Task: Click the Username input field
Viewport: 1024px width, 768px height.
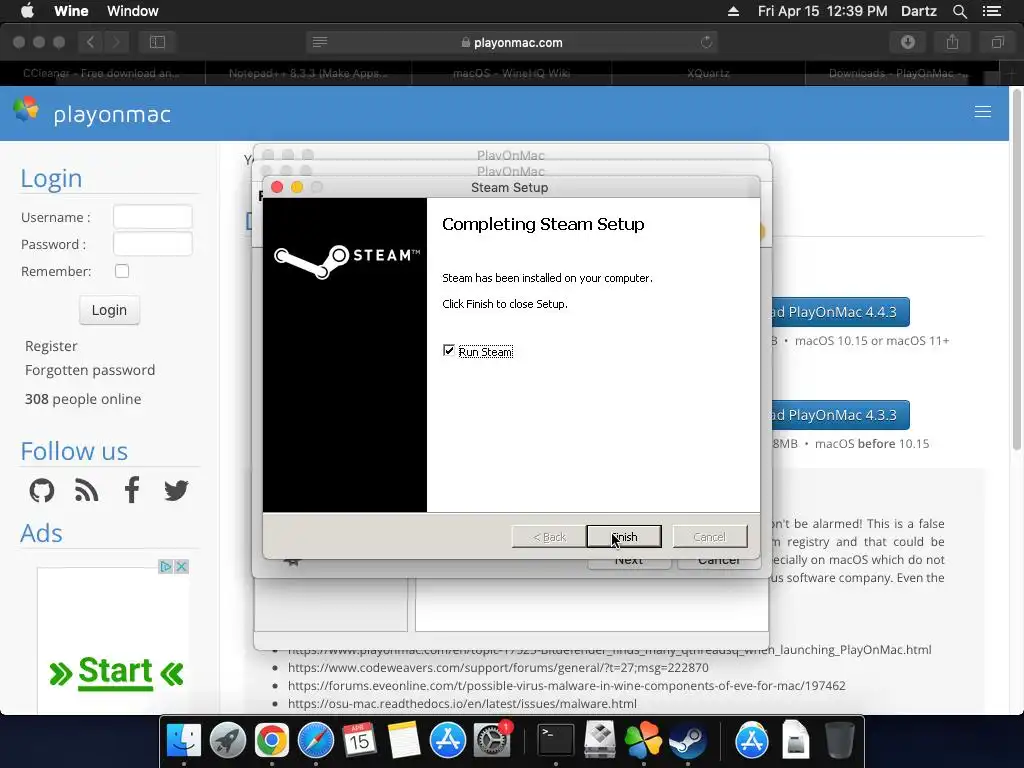Action: [x=153, y=217]
